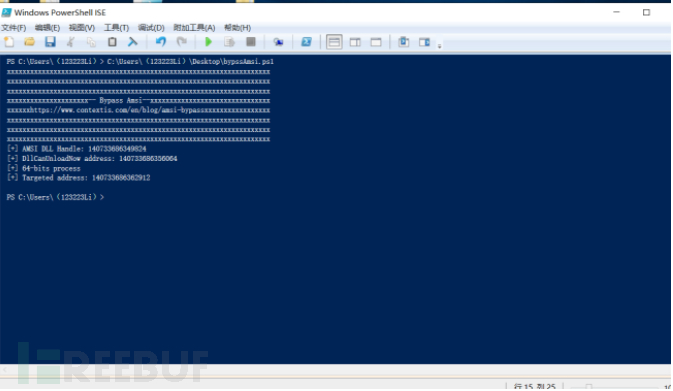Expand the 附加工具(A) menu
This screenshot has height=391, width=673.
click(x=194, y=28)
